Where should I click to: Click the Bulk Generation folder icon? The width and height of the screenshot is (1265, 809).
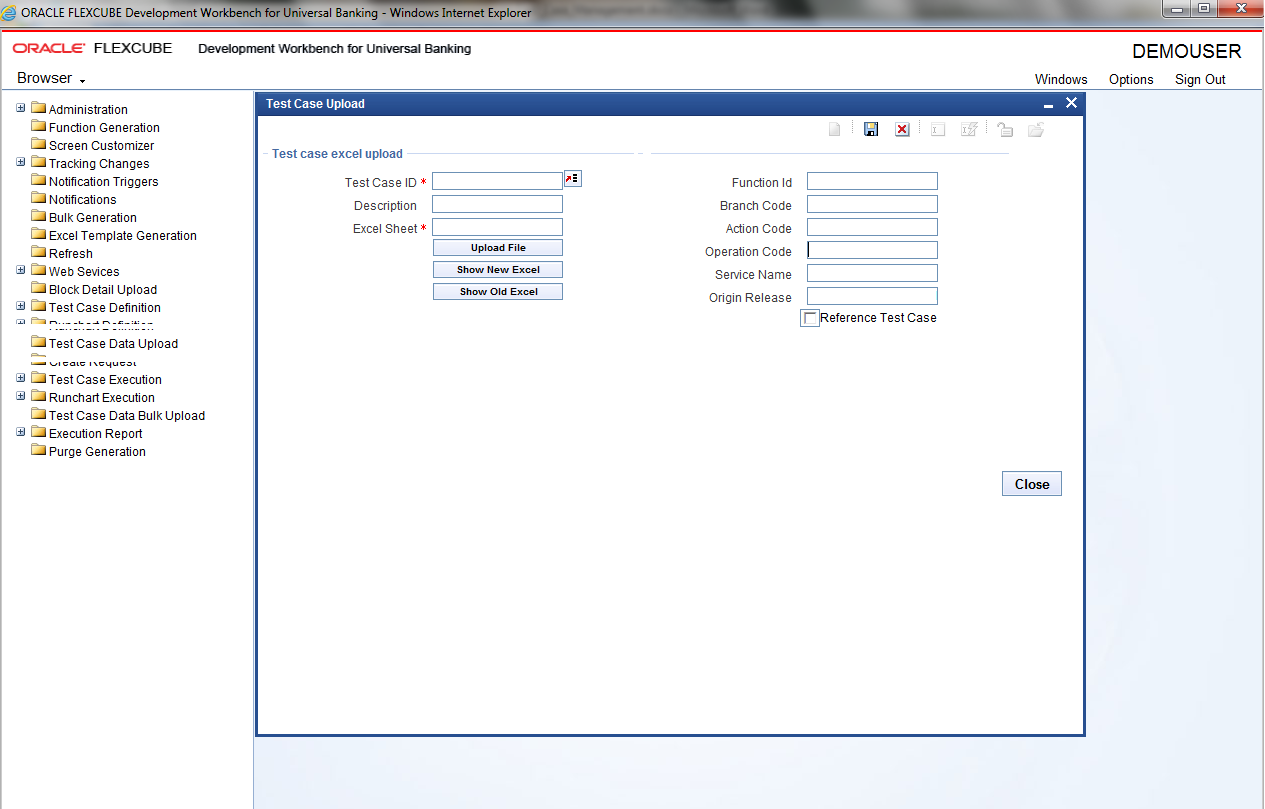pyautogui.click(x=39, y=216)
